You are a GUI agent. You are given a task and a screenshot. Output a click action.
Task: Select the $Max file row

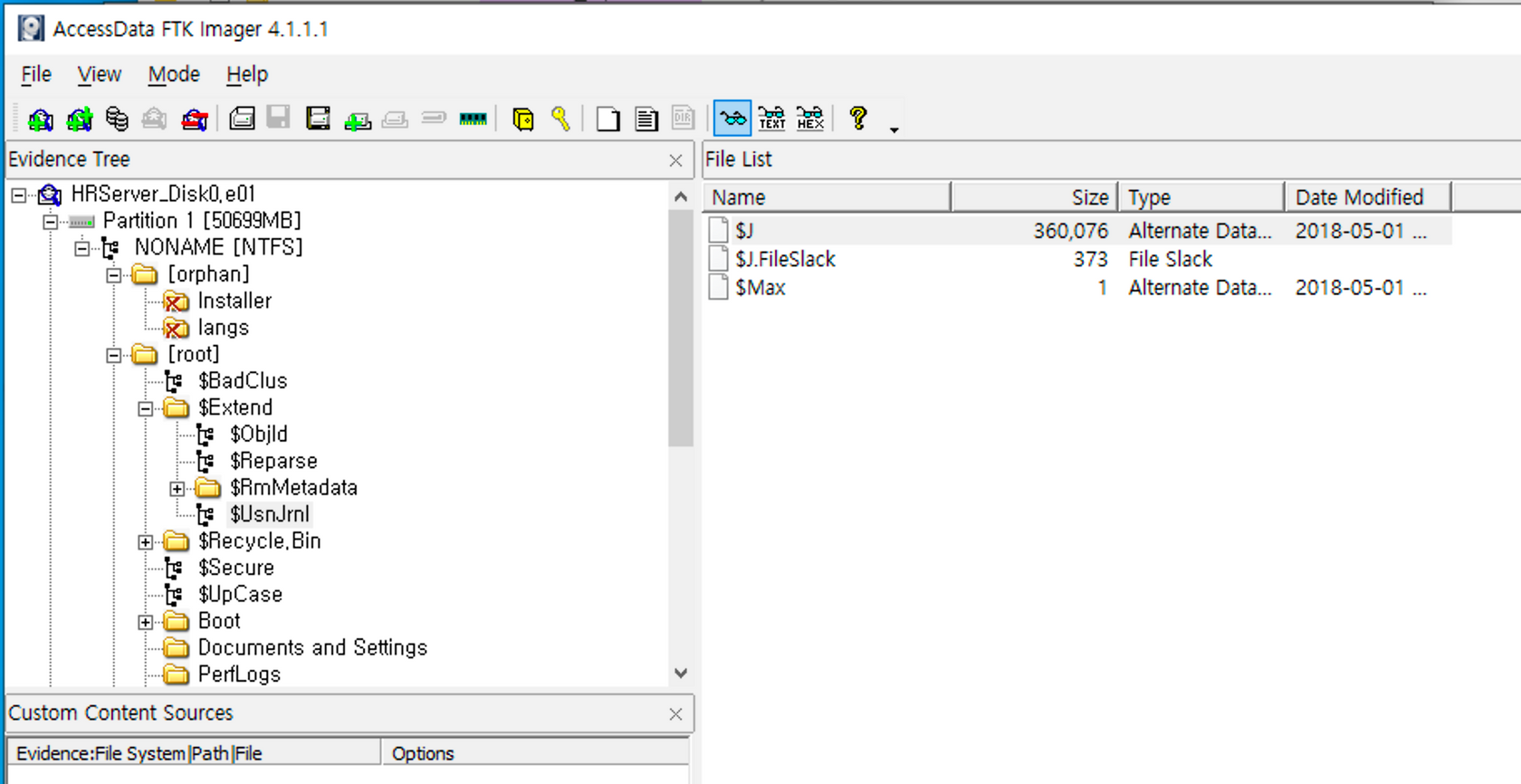(1078, 288)
